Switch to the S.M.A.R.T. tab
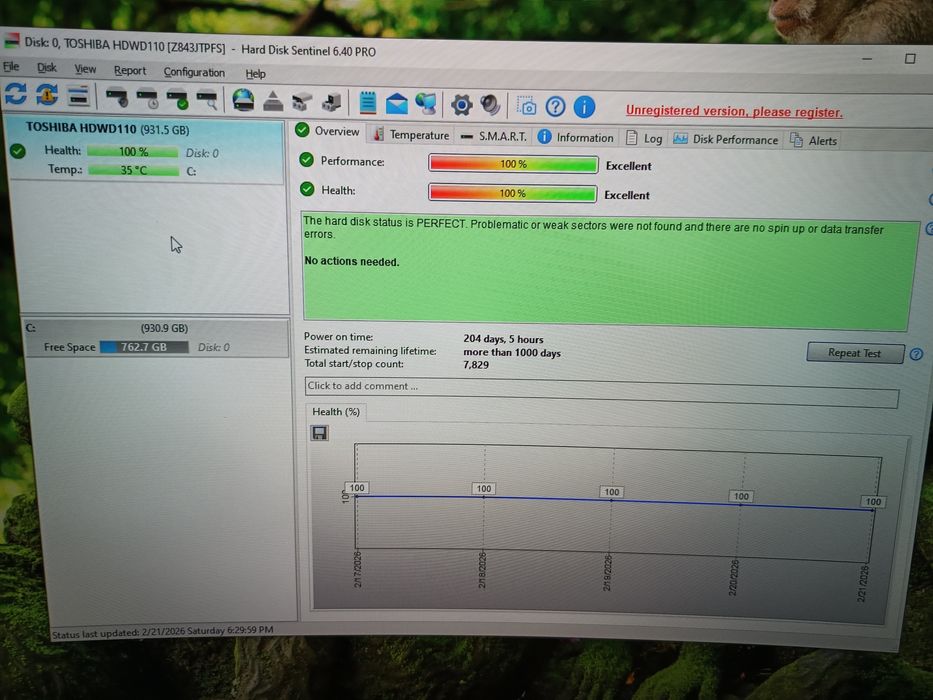The height and width of the screenshot is (700, 933). [x=494, y=136]
